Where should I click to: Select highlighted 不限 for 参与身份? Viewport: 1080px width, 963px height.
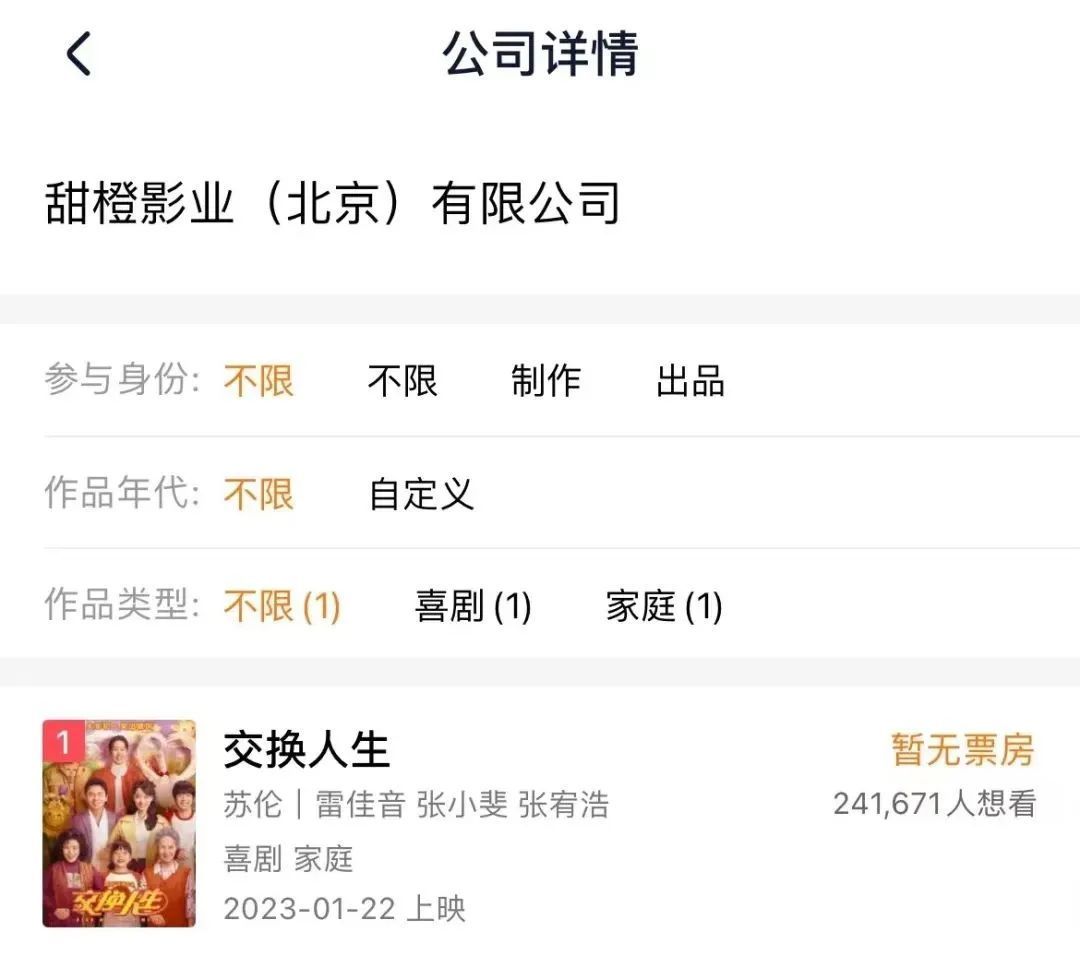(259, 380)
